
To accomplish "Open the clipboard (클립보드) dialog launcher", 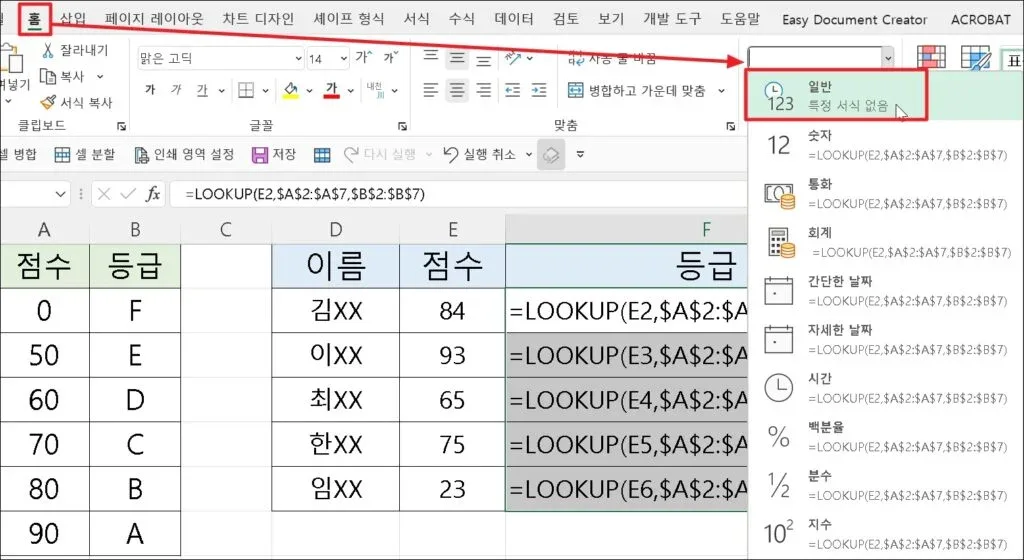I will pyautogui.click(x=121, y=126).
